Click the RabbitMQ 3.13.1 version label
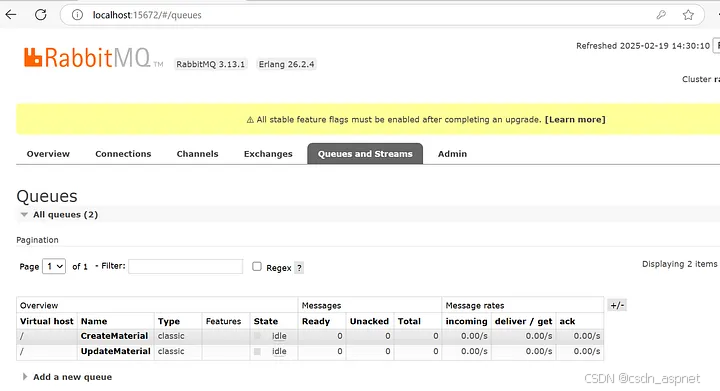The height and width of the screenshot is (391, 720). coord(210,64)
